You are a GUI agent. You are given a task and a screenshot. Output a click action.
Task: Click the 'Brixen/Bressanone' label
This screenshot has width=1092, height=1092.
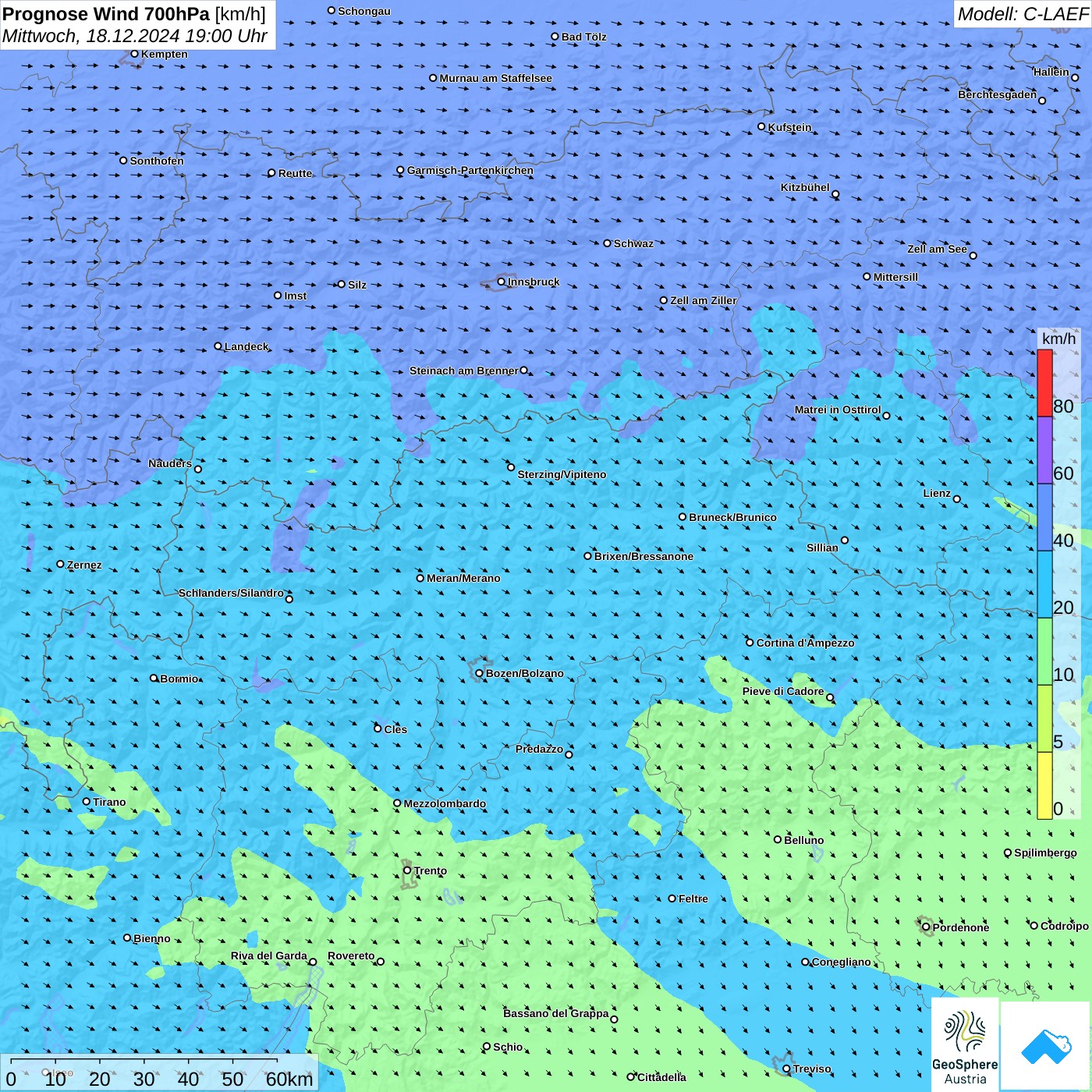pos(643,556)
